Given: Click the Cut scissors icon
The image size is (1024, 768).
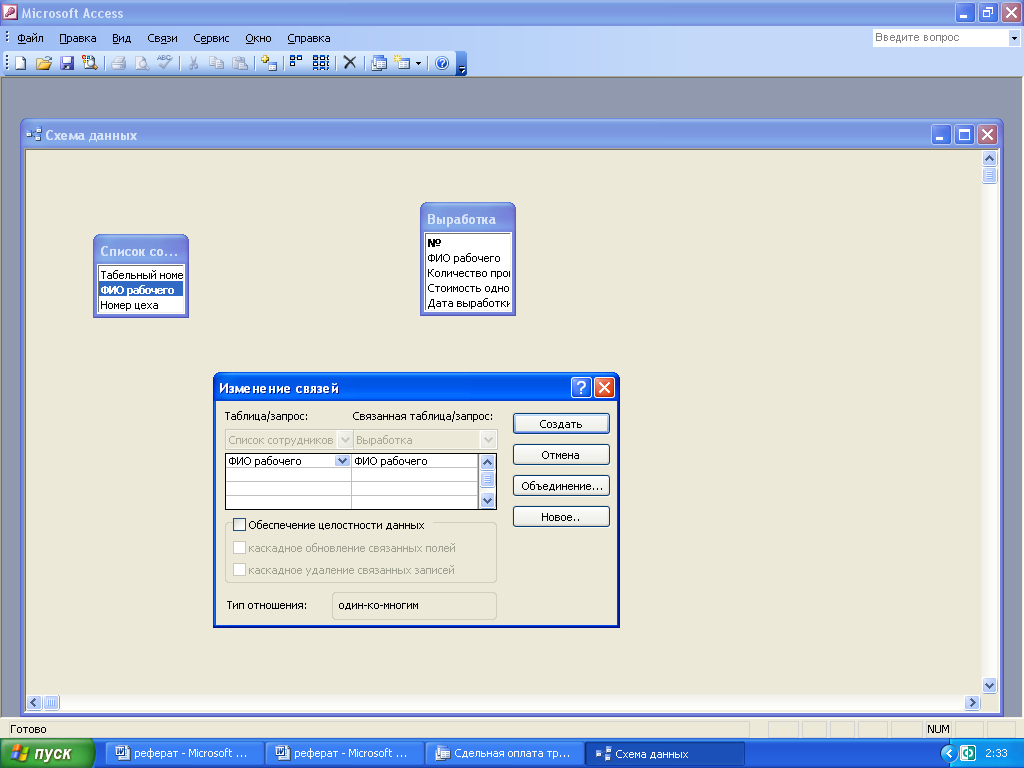Looking at the screenshot, I should 193,63.
